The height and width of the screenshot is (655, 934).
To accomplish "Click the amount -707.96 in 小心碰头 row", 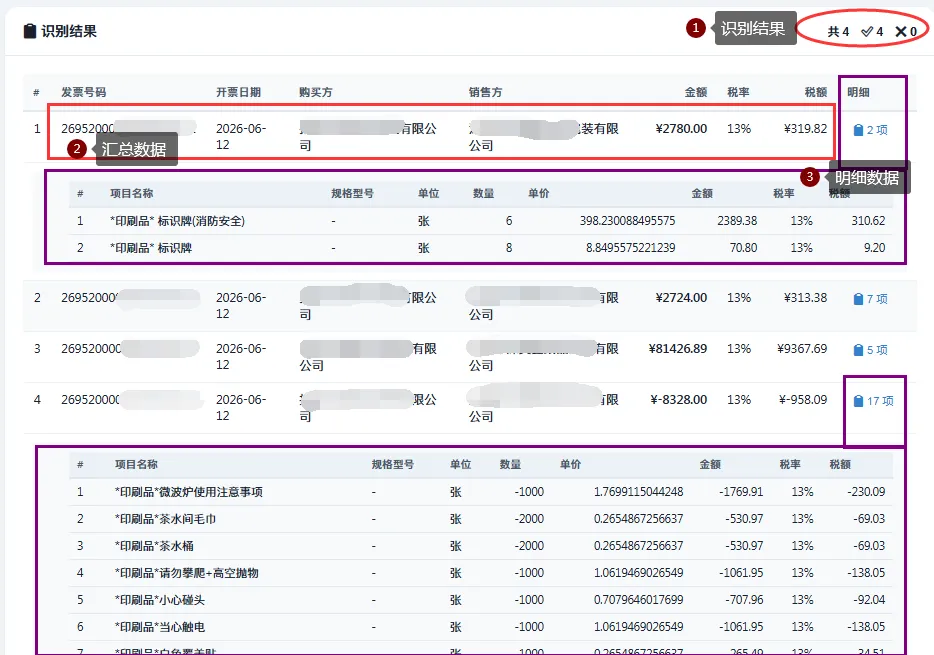I will (x=744, y=600).
